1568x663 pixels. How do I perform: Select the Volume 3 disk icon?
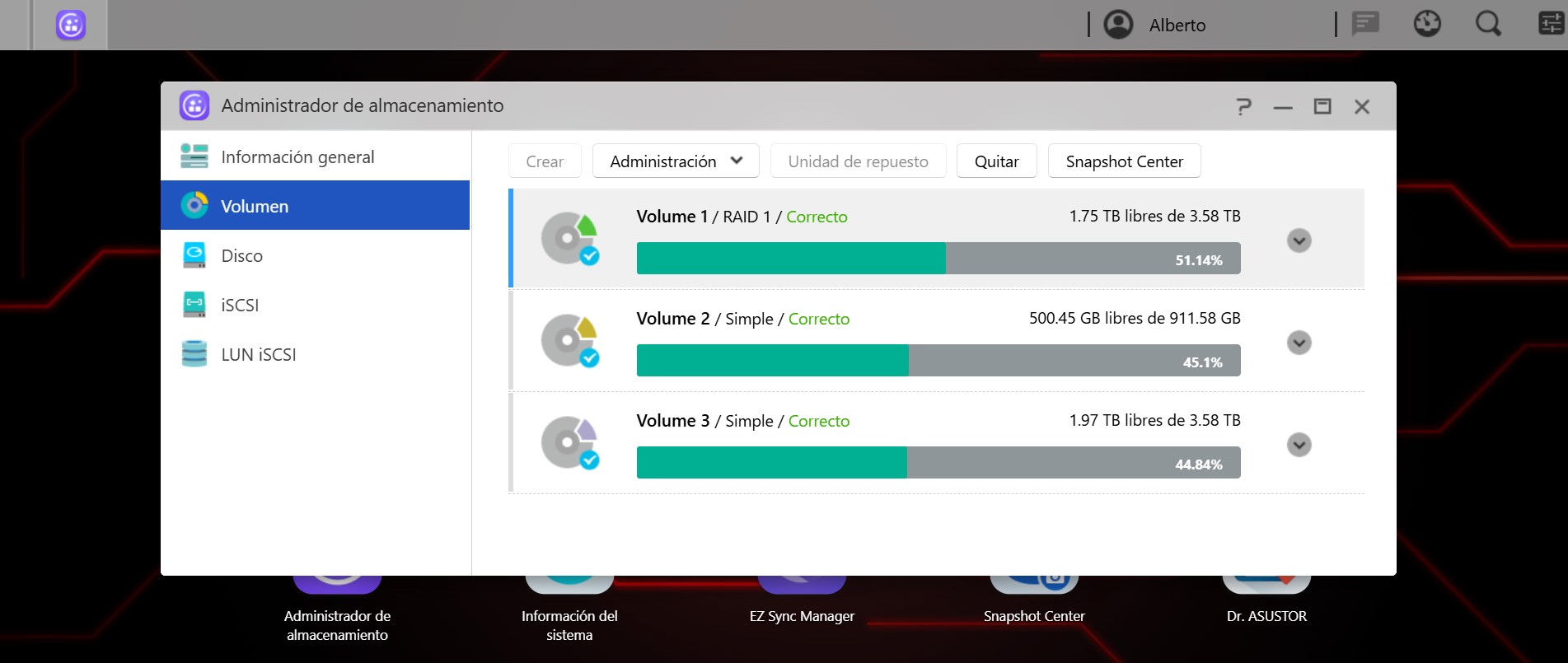click(569, 443)
